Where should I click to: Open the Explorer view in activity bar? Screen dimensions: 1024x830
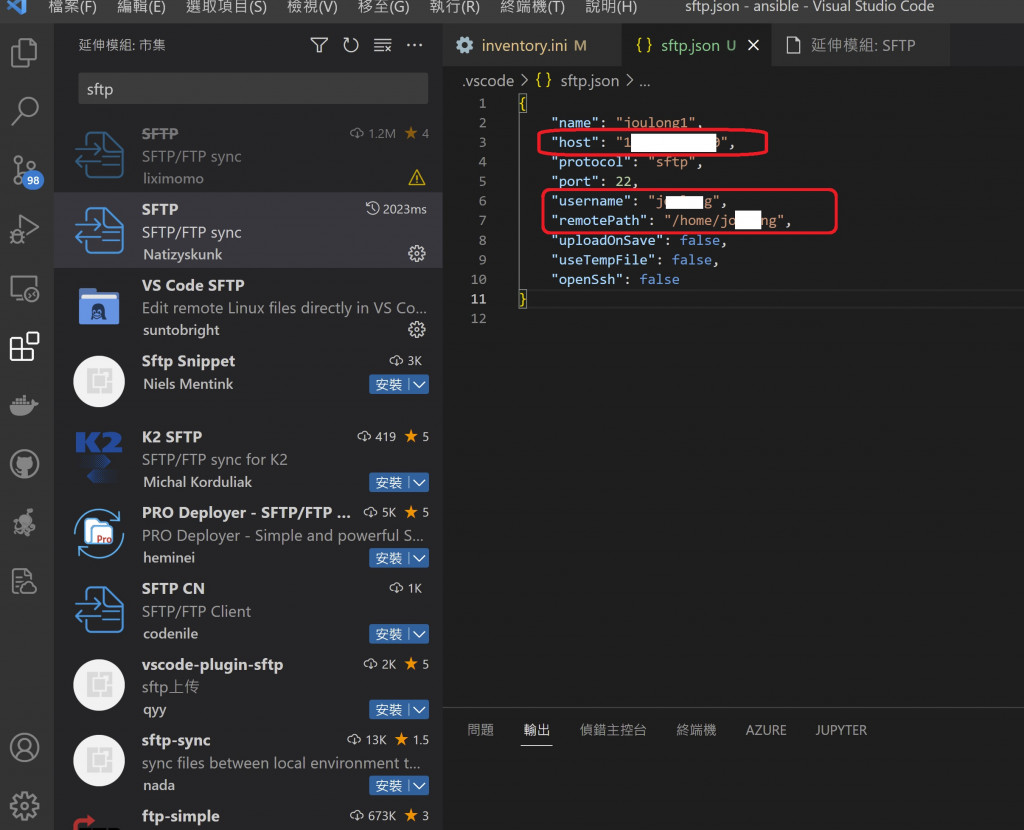[25, 53]
